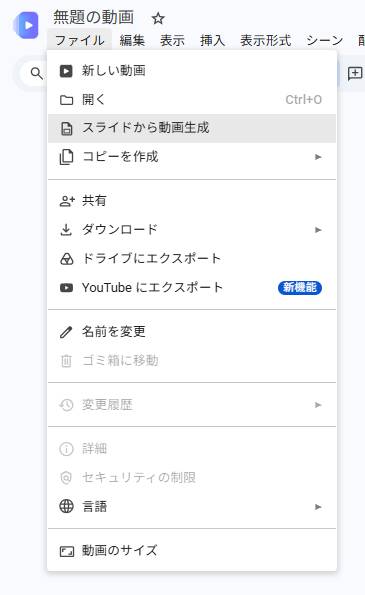Expand the 言語 submenu arrow
The width and height of the screenshot is (365, 595).
(318, 507)
